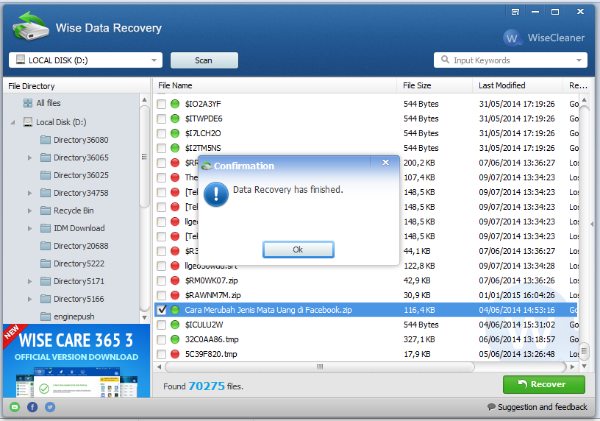Image resolution: width=600 pixels, height=421 pixels.
Task: Click file name $I2TM5NS
Action: pos(203,148)
